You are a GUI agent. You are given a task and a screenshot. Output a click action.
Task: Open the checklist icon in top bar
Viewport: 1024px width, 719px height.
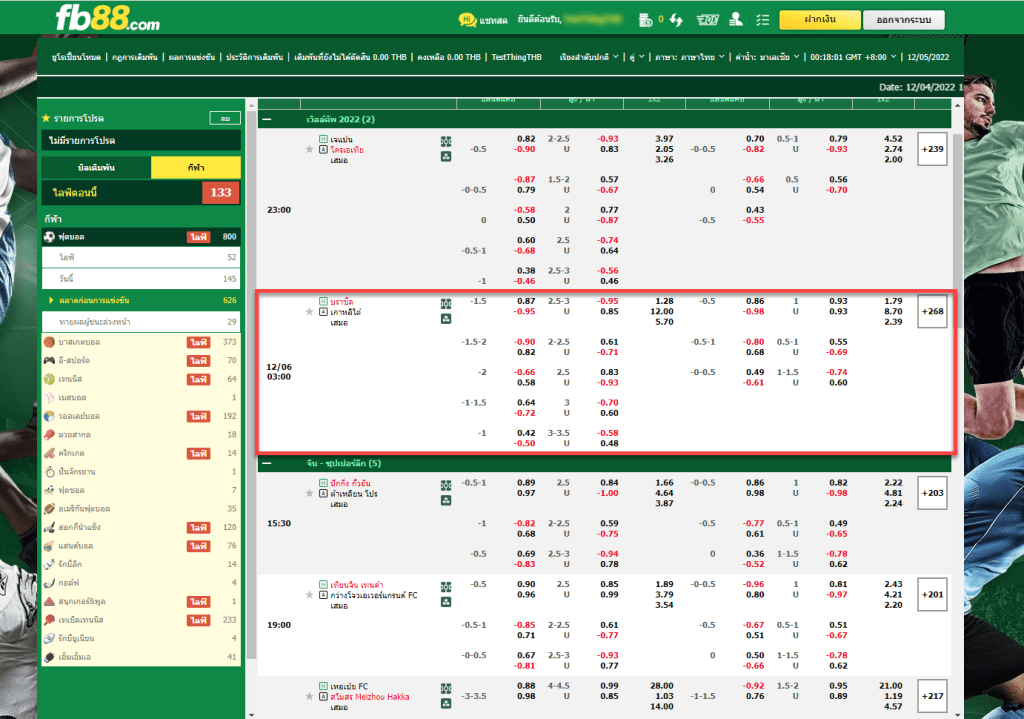point(763,19)
